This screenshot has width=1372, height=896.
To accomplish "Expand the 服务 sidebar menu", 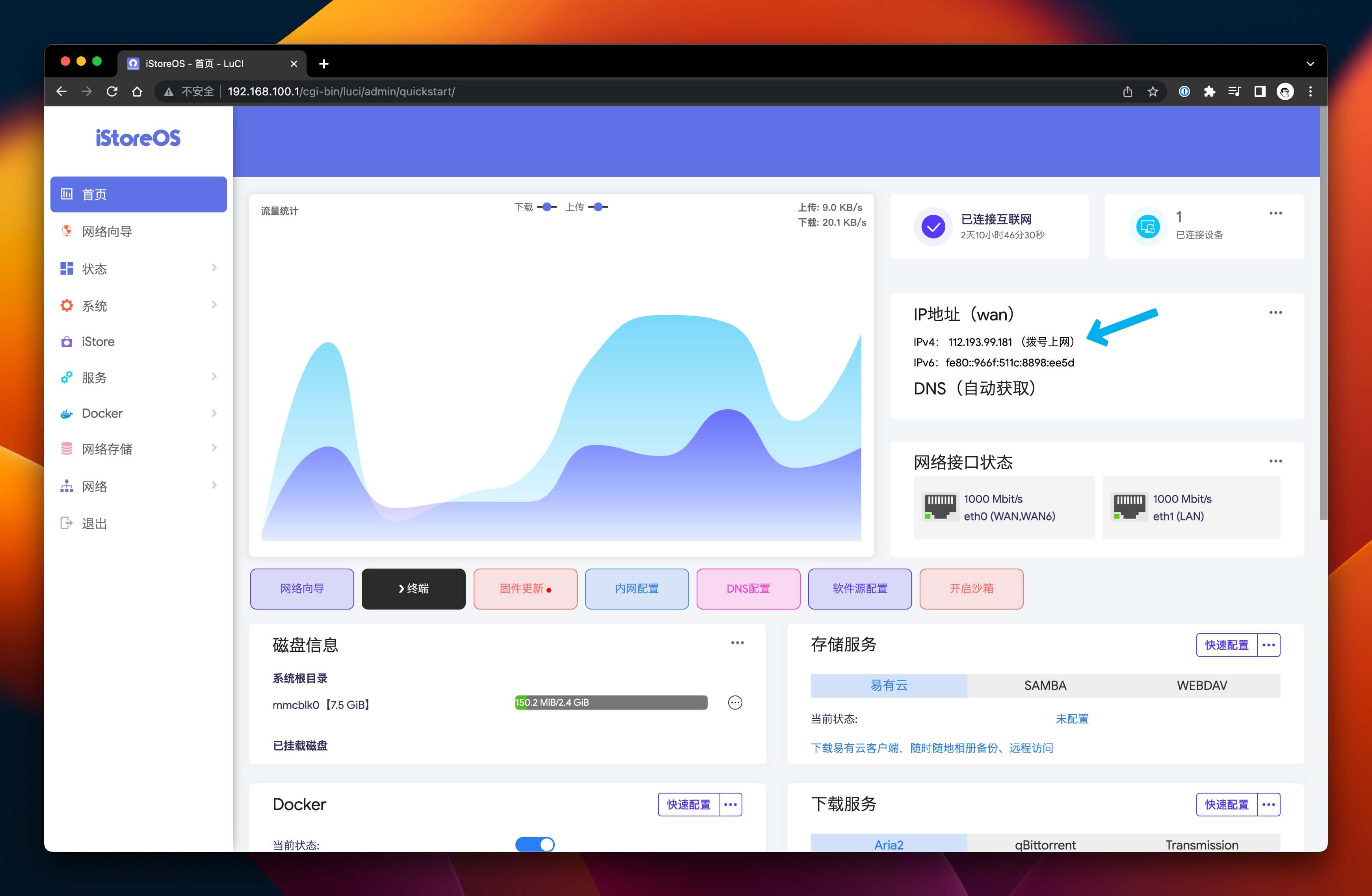I will pyautogui.click(x=138, y=377).
